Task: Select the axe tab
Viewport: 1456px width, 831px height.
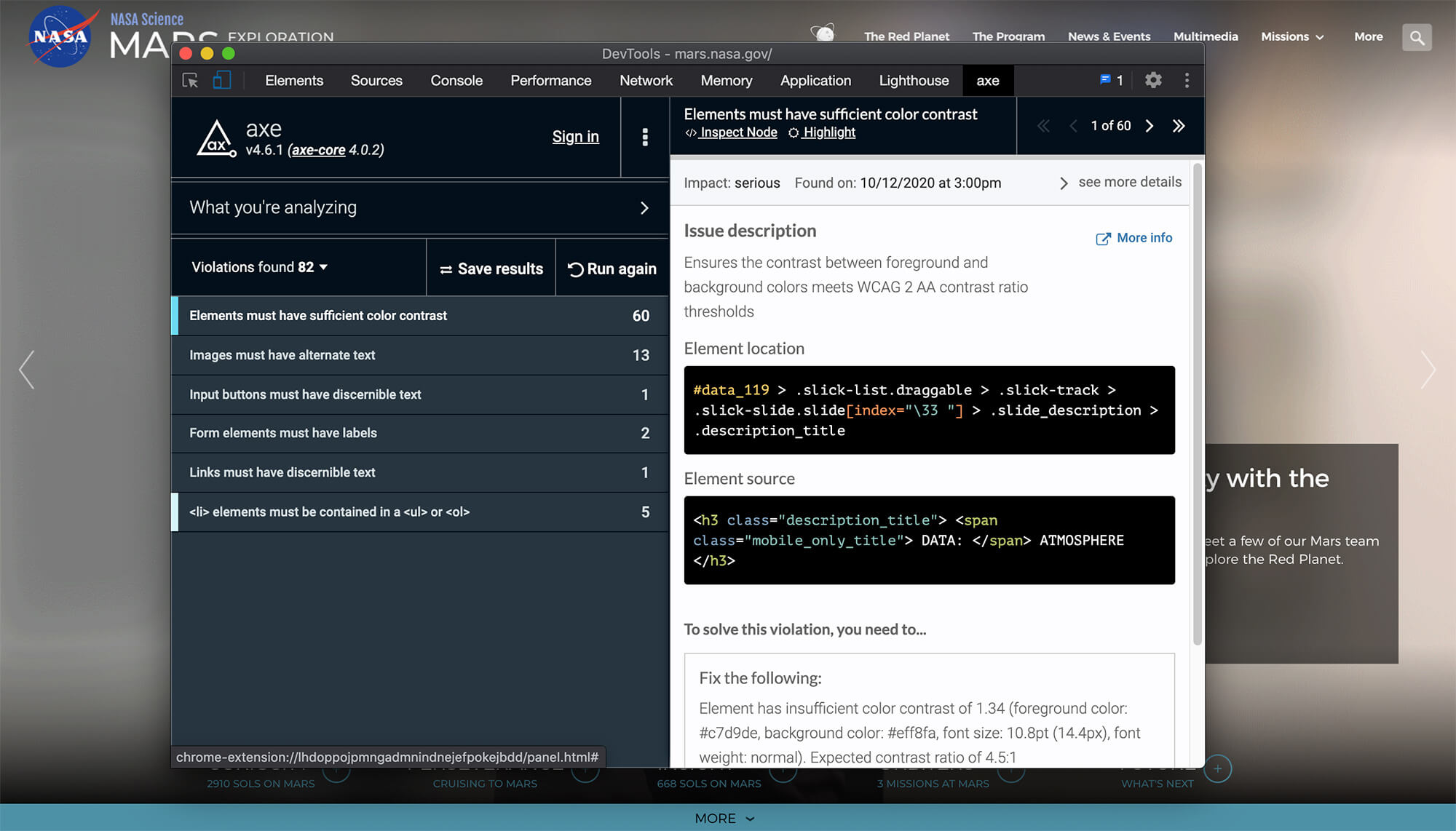Action: pos(988,81)
